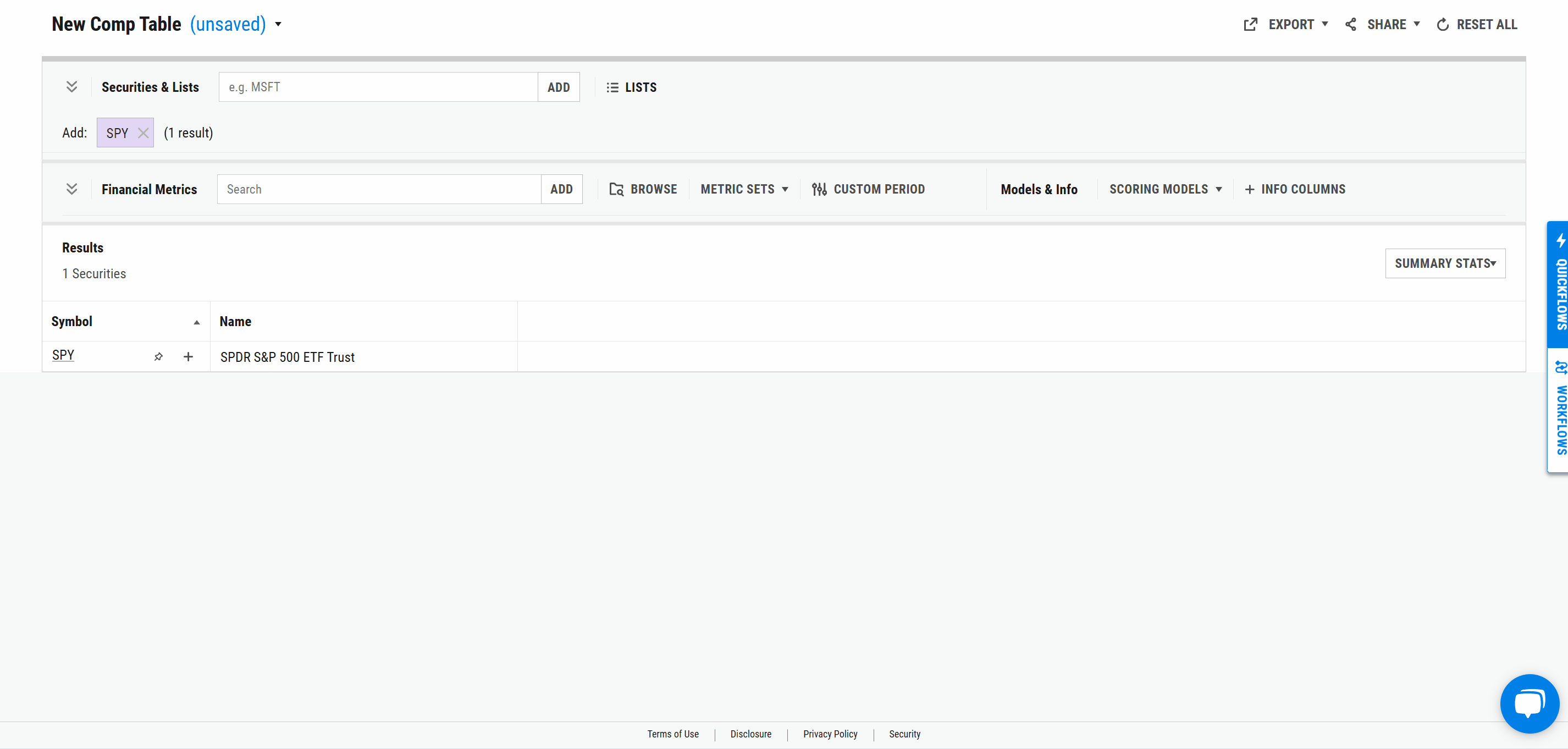Click the Lists bullet icon

click(x=612, y=87)
